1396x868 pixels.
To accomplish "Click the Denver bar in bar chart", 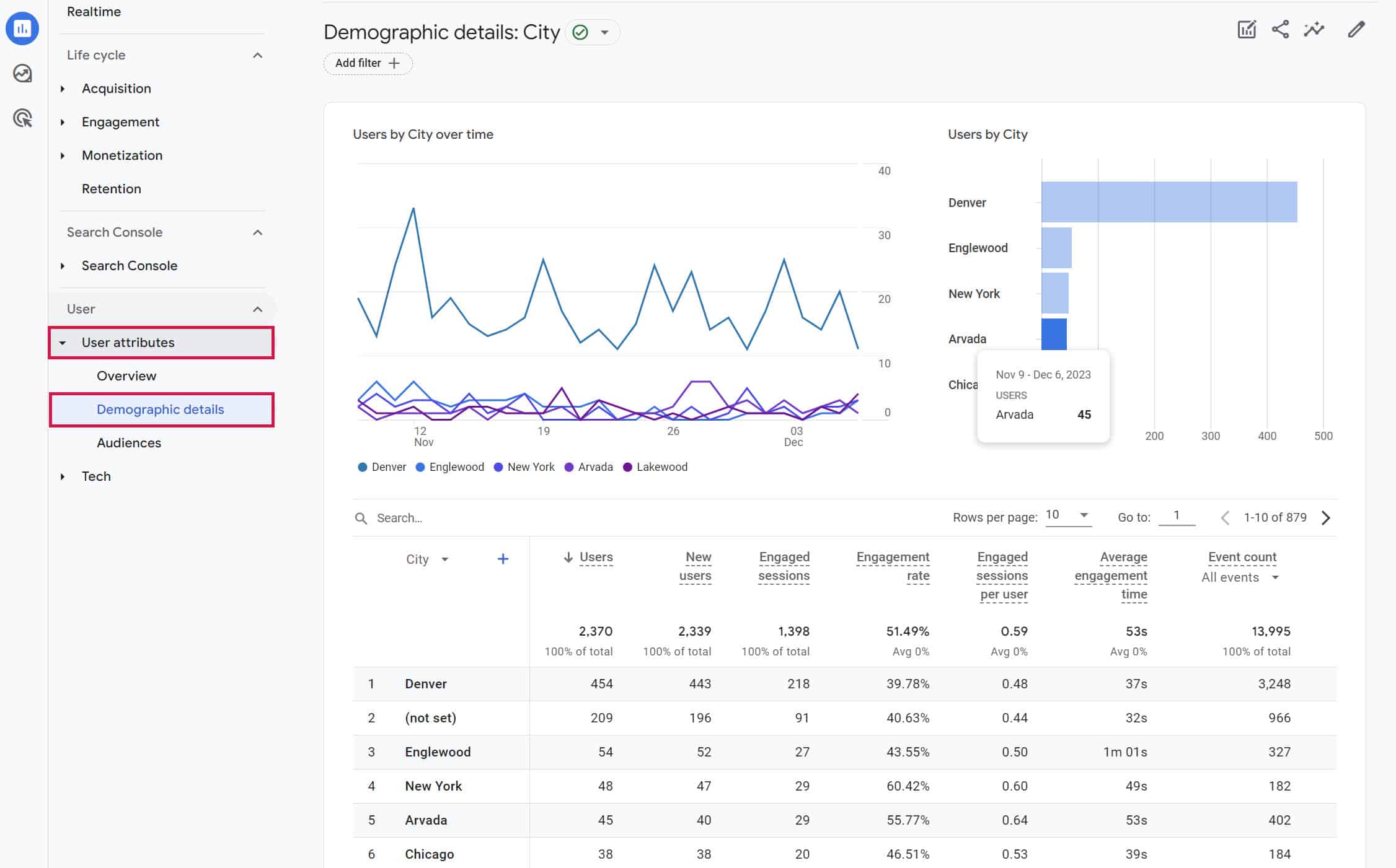I will tap(1169, 202).
